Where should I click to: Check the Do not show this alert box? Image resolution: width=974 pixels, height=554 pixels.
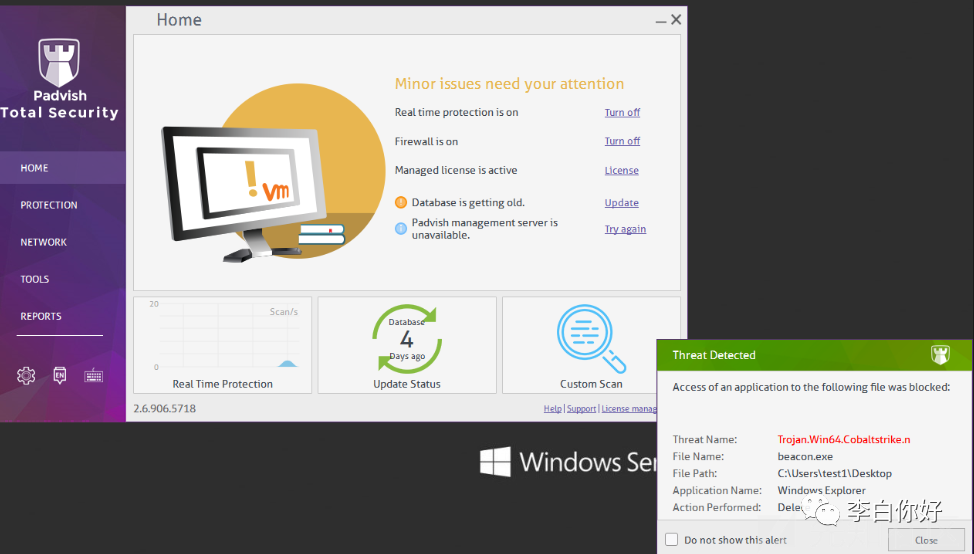pos(671,540)
